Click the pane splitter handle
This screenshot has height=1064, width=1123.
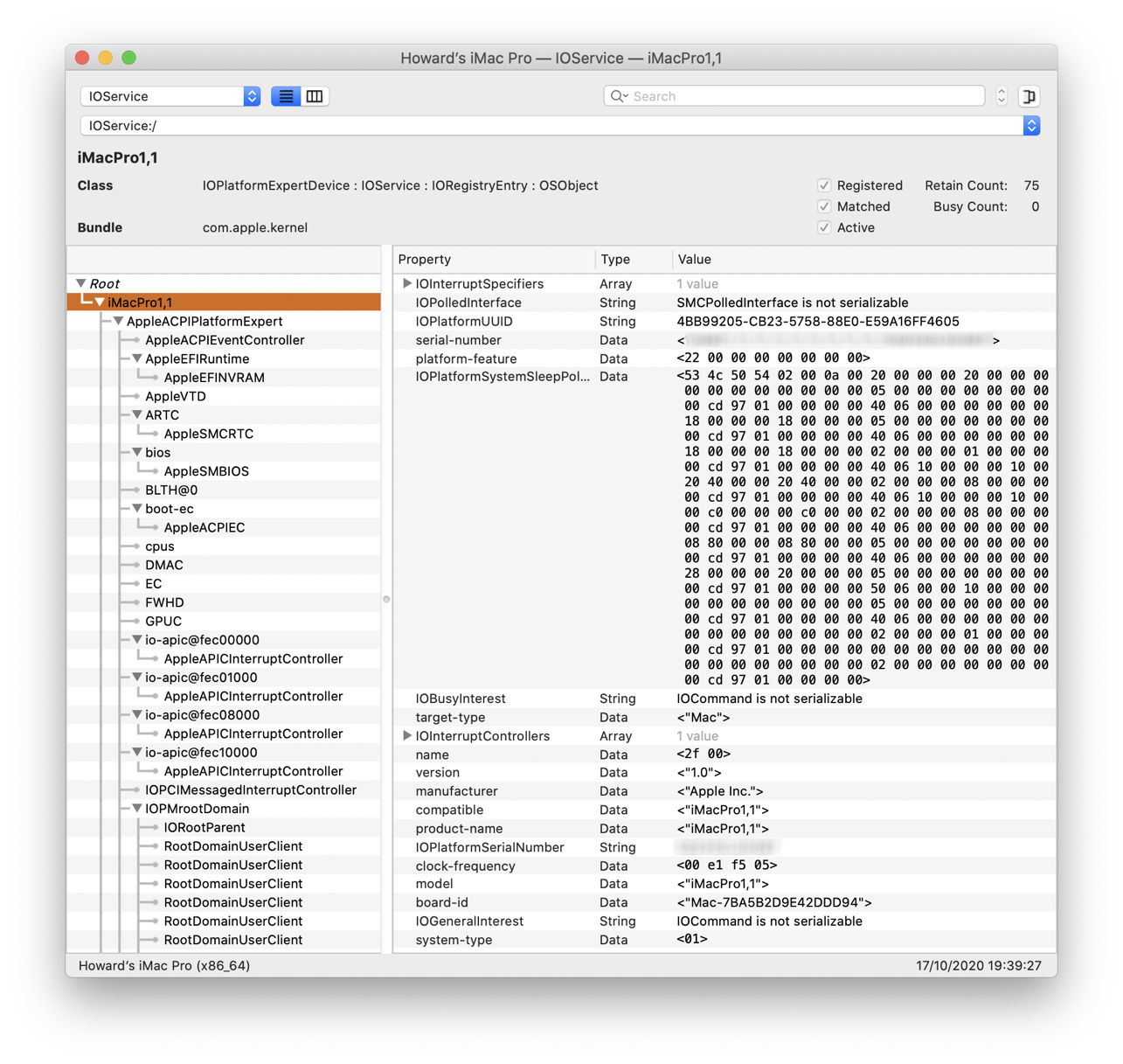pyautogui.click(x=386, y=599)
